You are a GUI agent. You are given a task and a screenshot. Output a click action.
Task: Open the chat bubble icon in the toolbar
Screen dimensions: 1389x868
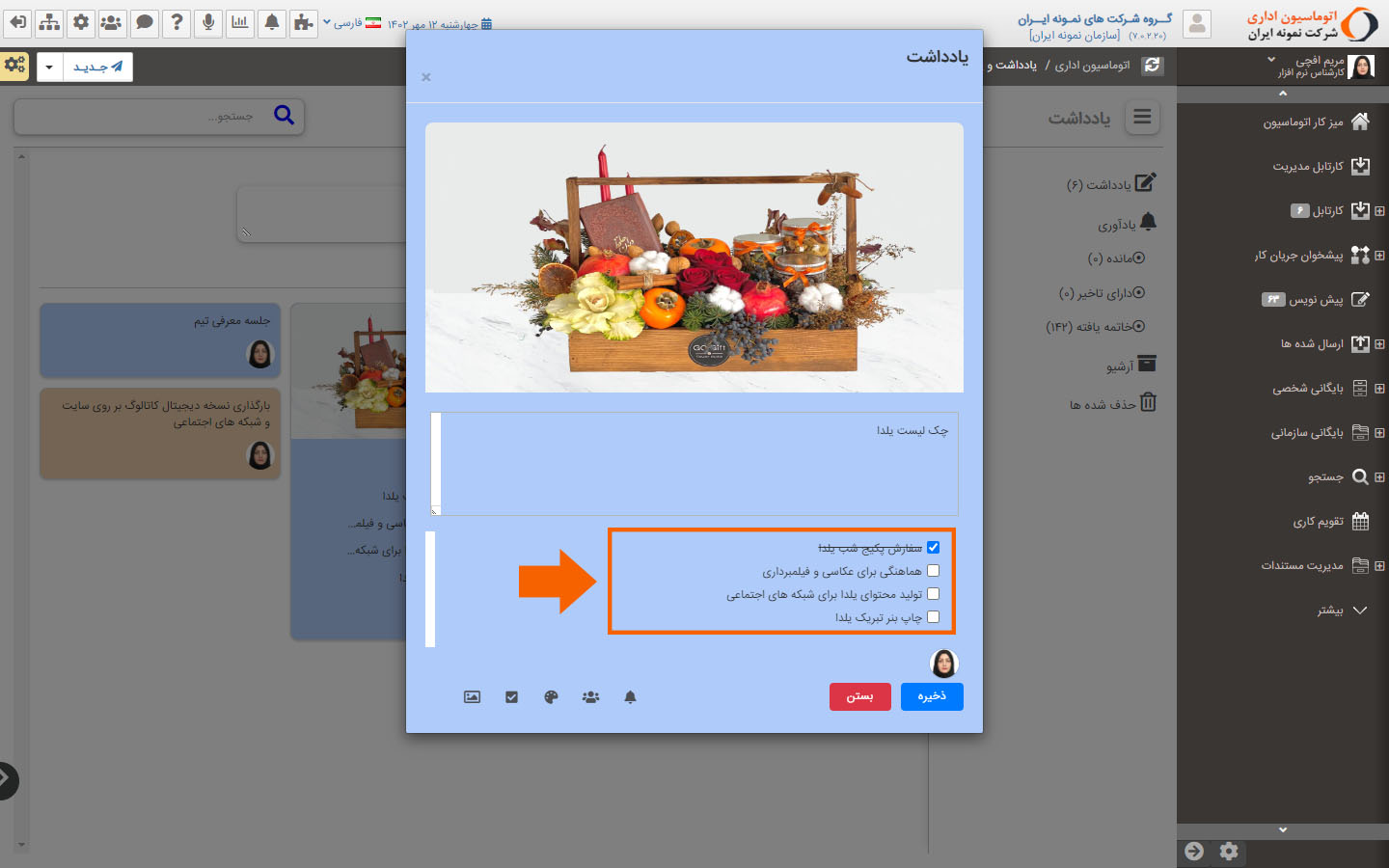(144, 22)
